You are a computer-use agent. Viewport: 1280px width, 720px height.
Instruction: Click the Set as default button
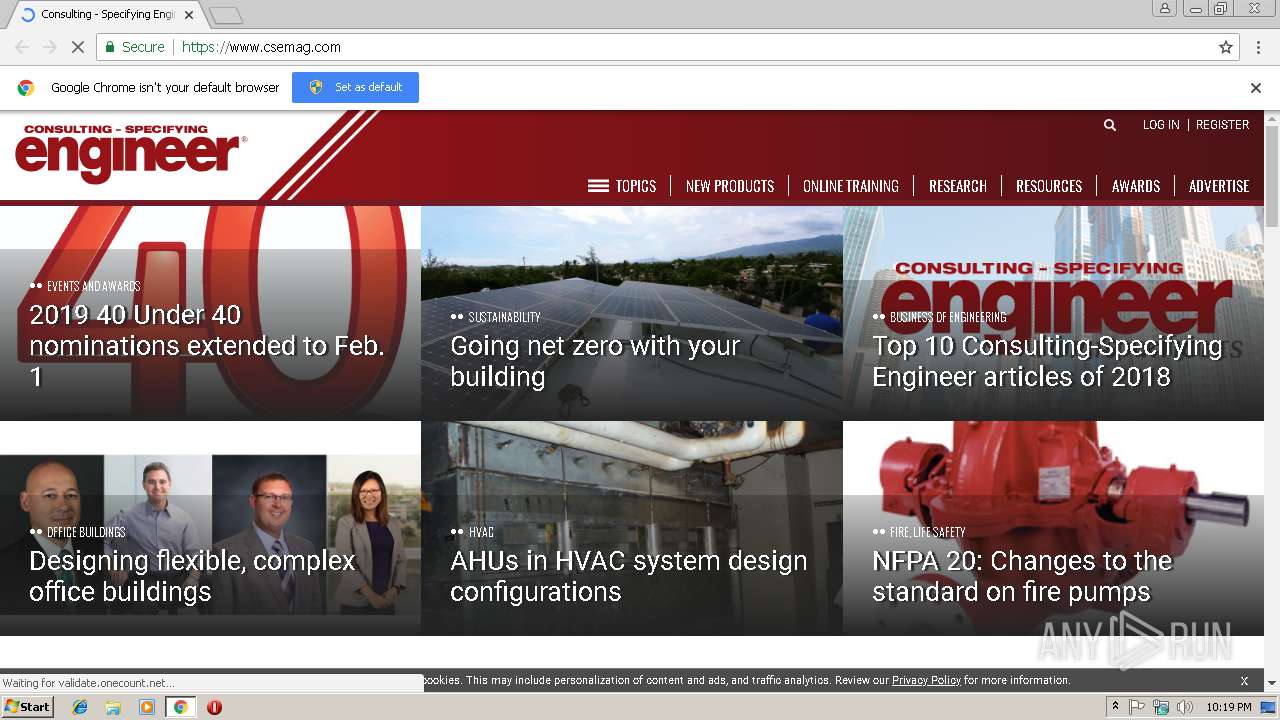coord(355,87)
